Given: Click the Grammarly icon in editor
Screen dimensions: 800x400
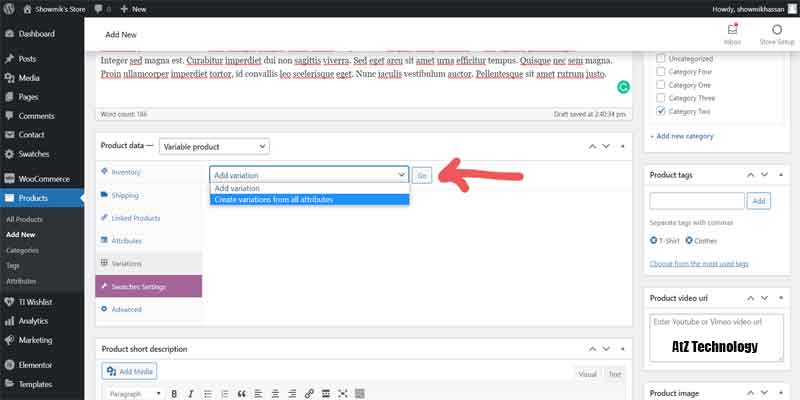Looking at the screenshot, I should click(623, 87).
